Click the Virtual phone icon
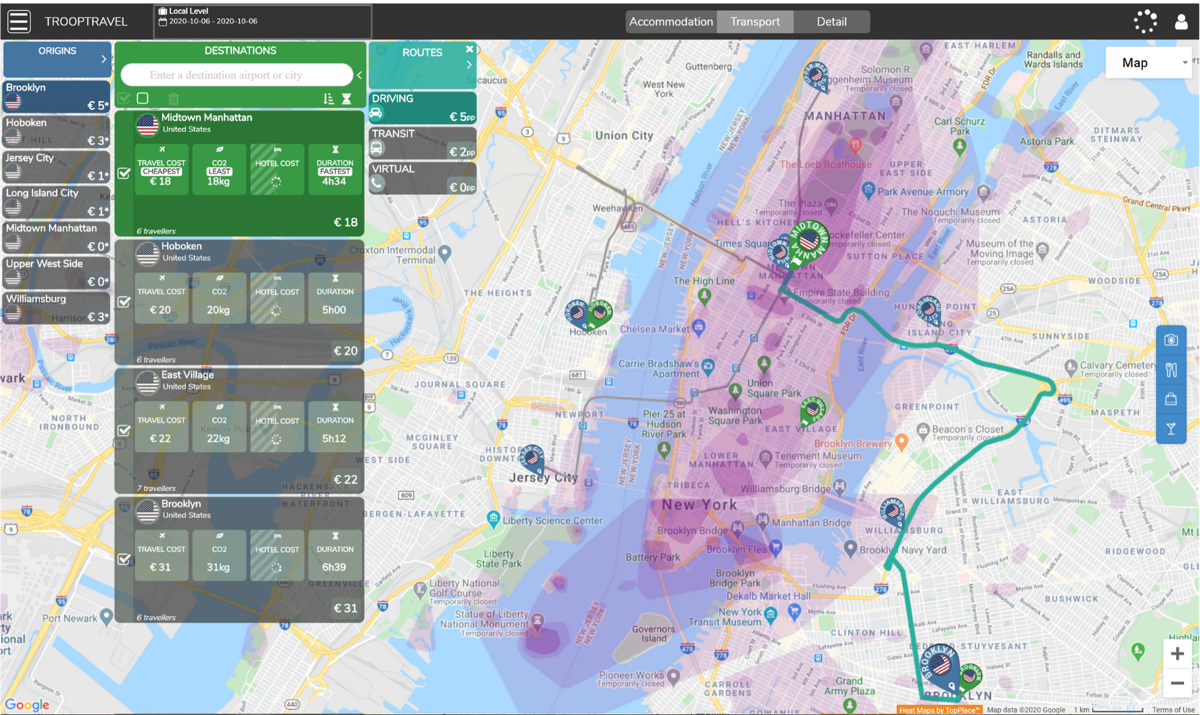 point(377,184)
